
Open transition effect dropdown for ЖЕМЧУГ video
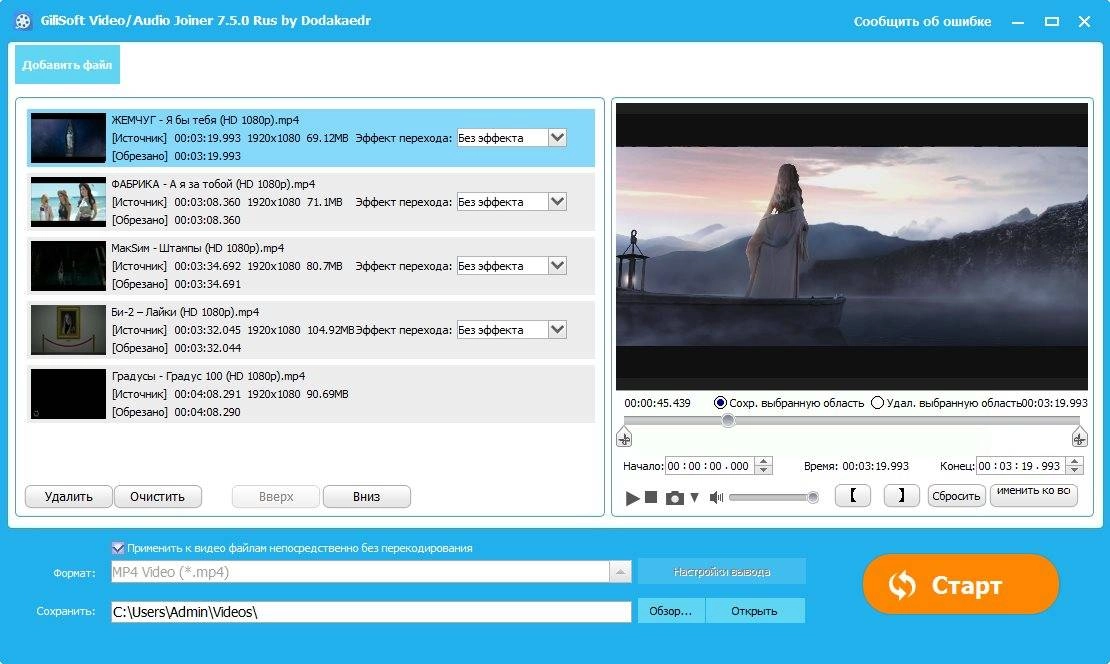(557, 137)
